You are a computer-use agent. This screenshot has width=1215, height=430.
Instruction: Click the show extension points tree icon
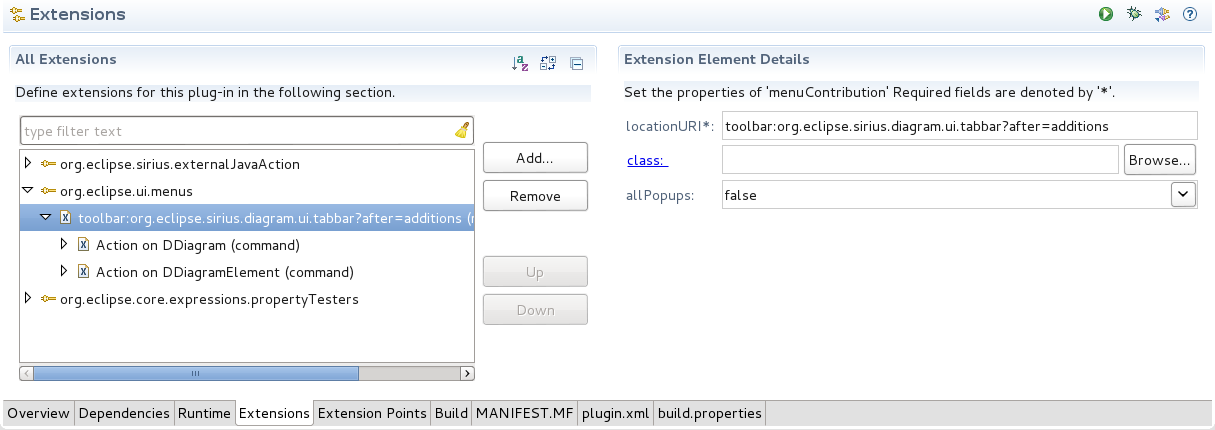pos(547,63)
